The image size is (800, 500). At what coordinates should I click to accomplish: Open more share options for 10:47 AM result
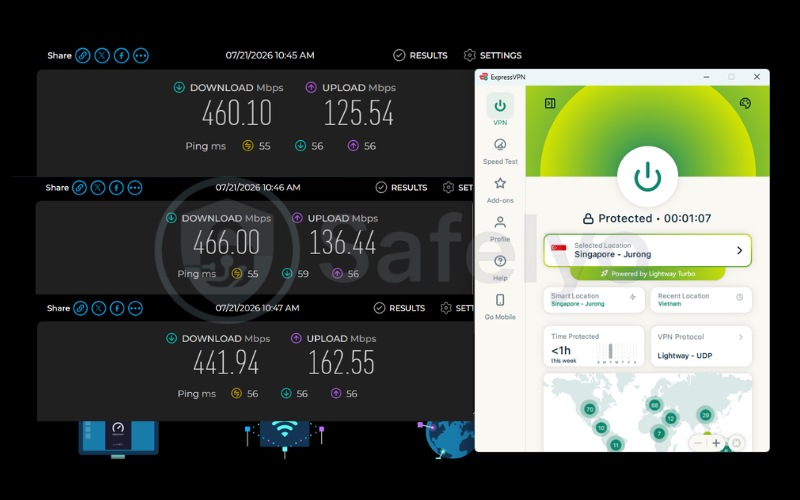(x=135, y=308)
